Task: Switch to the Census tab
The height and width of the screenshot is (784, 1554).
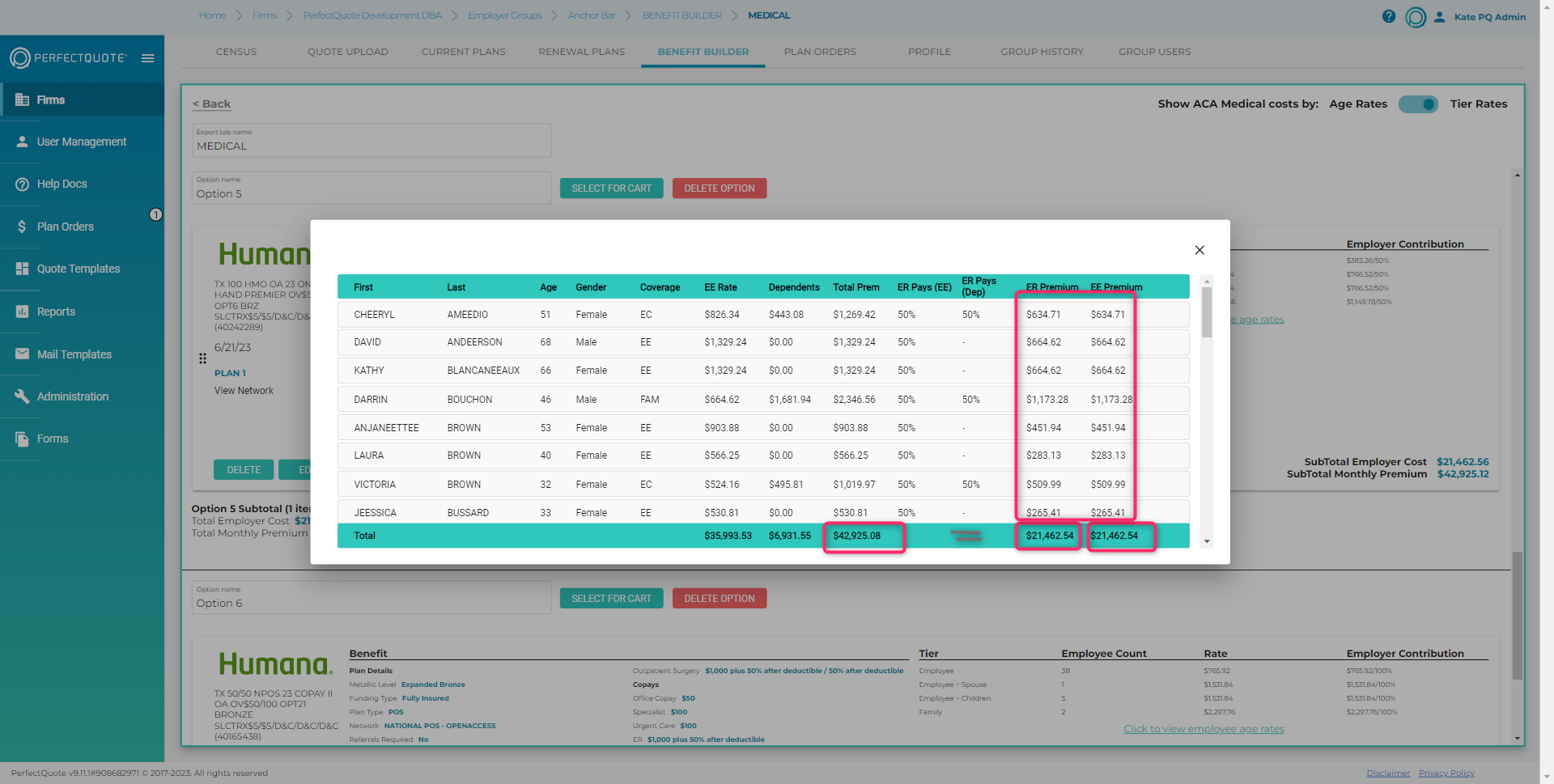Action: (236, 52)
